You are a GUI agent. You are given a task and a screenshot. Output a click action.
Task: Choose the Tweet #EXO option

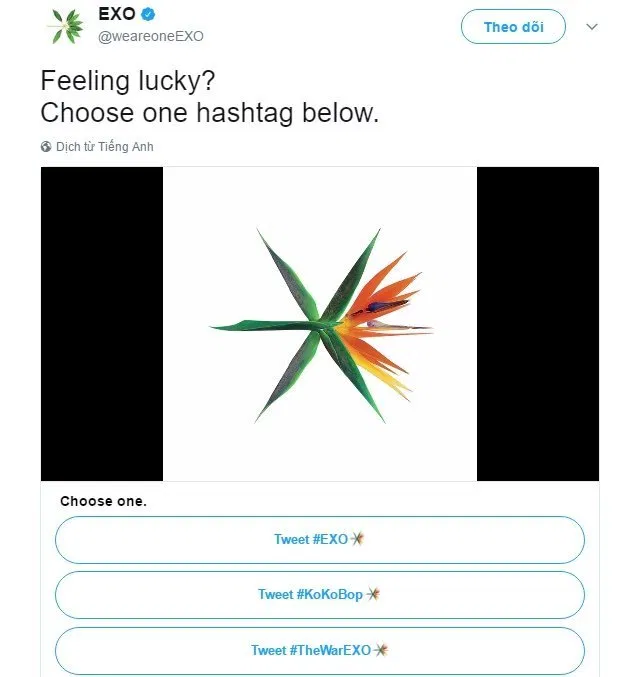[319, 540]
